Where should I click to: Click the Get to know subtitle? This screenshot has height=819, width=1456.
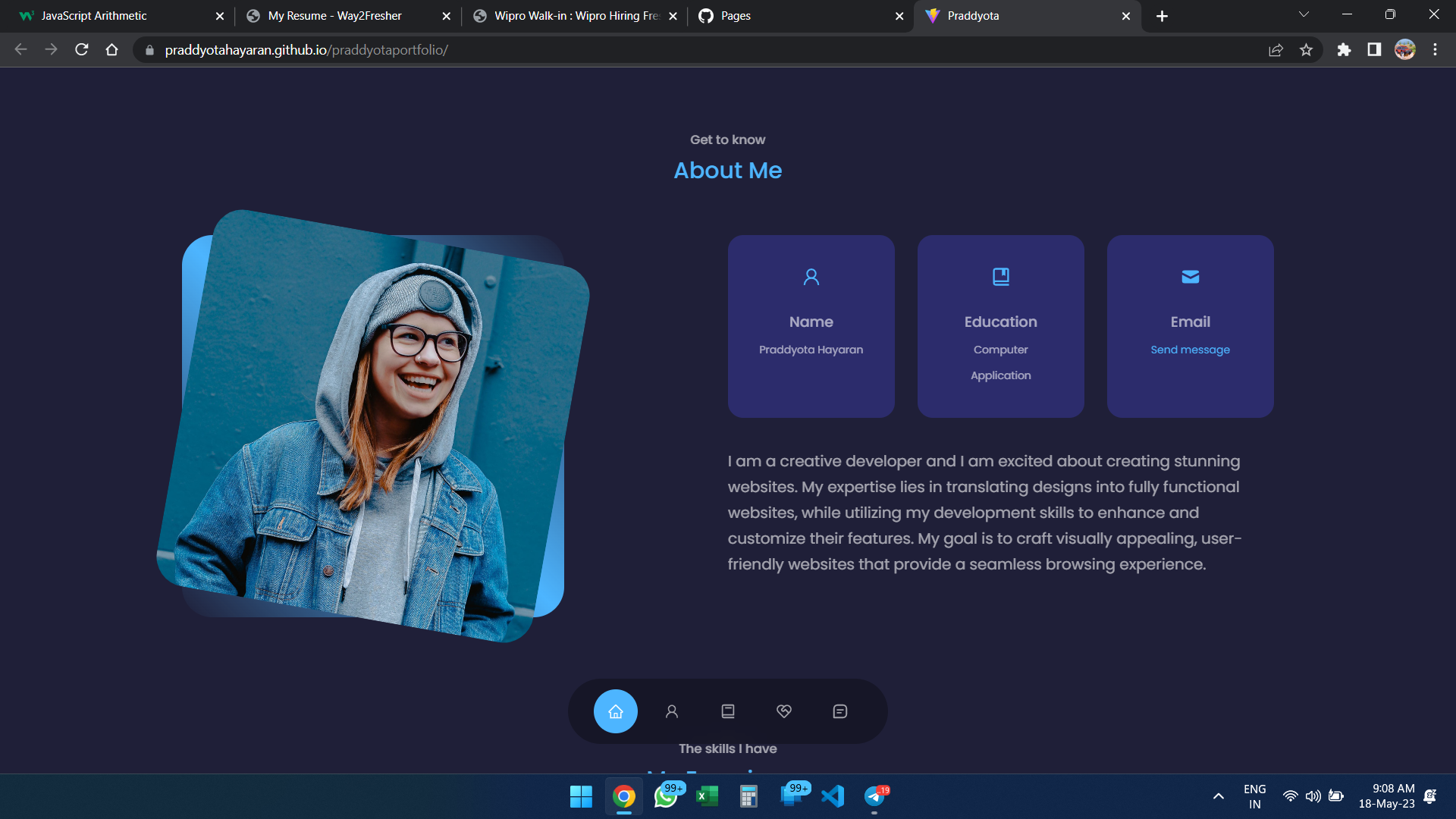(x=728, y=140)
